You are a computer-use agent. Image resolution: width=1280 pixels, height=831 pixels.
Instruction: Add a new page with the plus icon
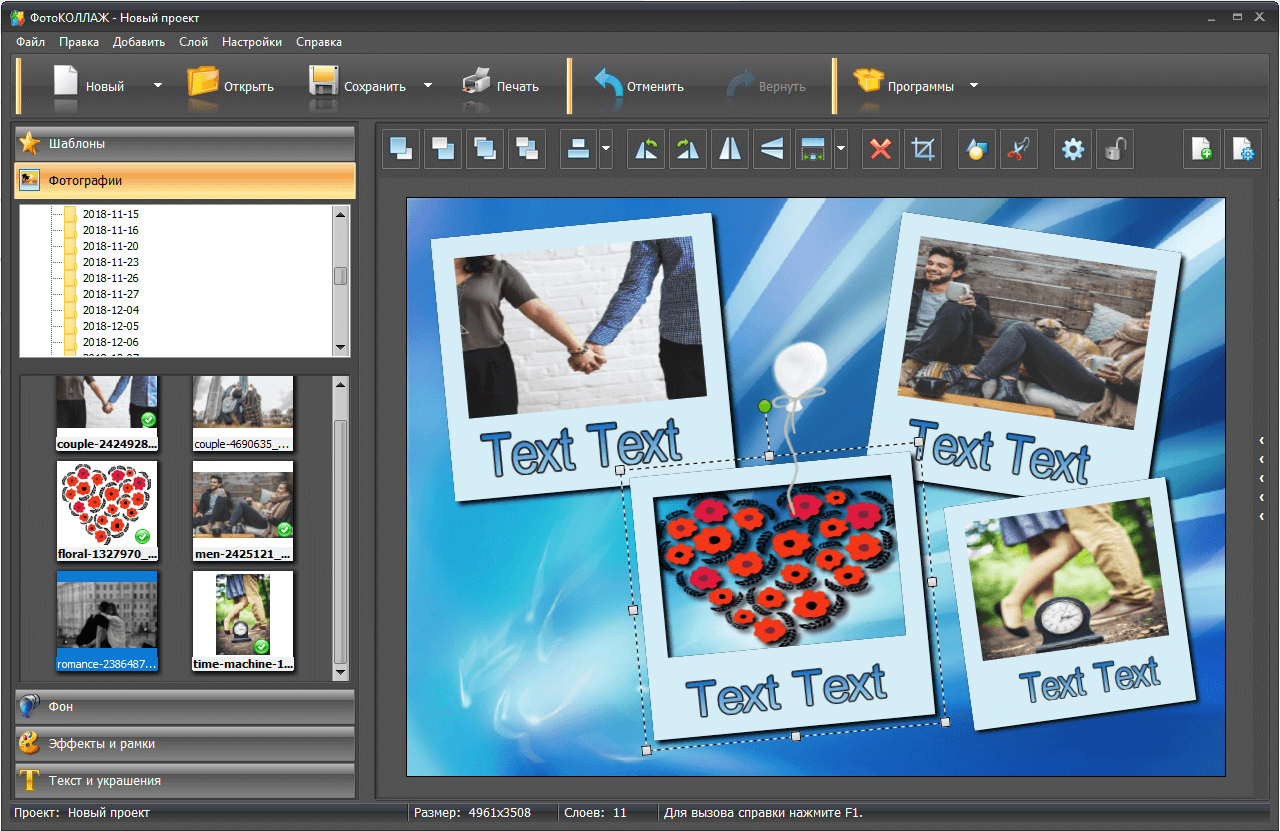(x=1202, y=150)
